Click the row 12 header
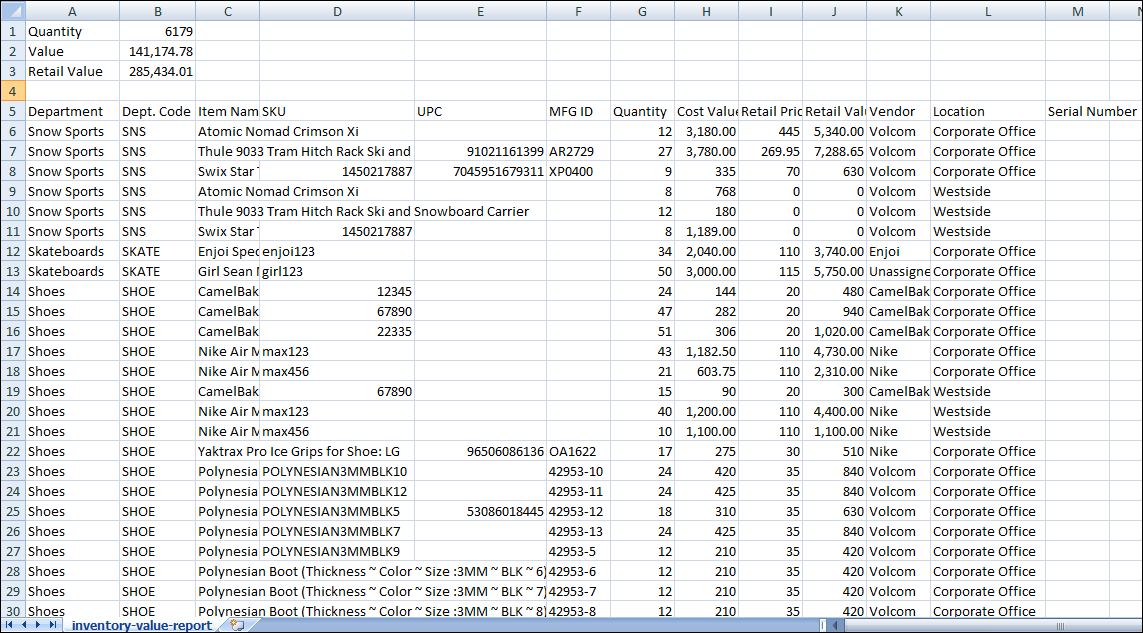Screen dimensions: 1143x633 12,251
